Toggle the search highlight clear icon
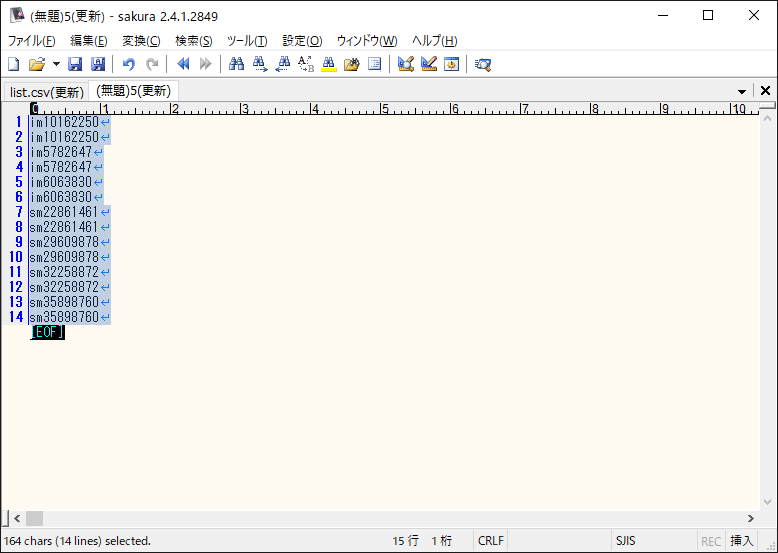The width and height of the screenshot is (778, 553). click(328, 64)
